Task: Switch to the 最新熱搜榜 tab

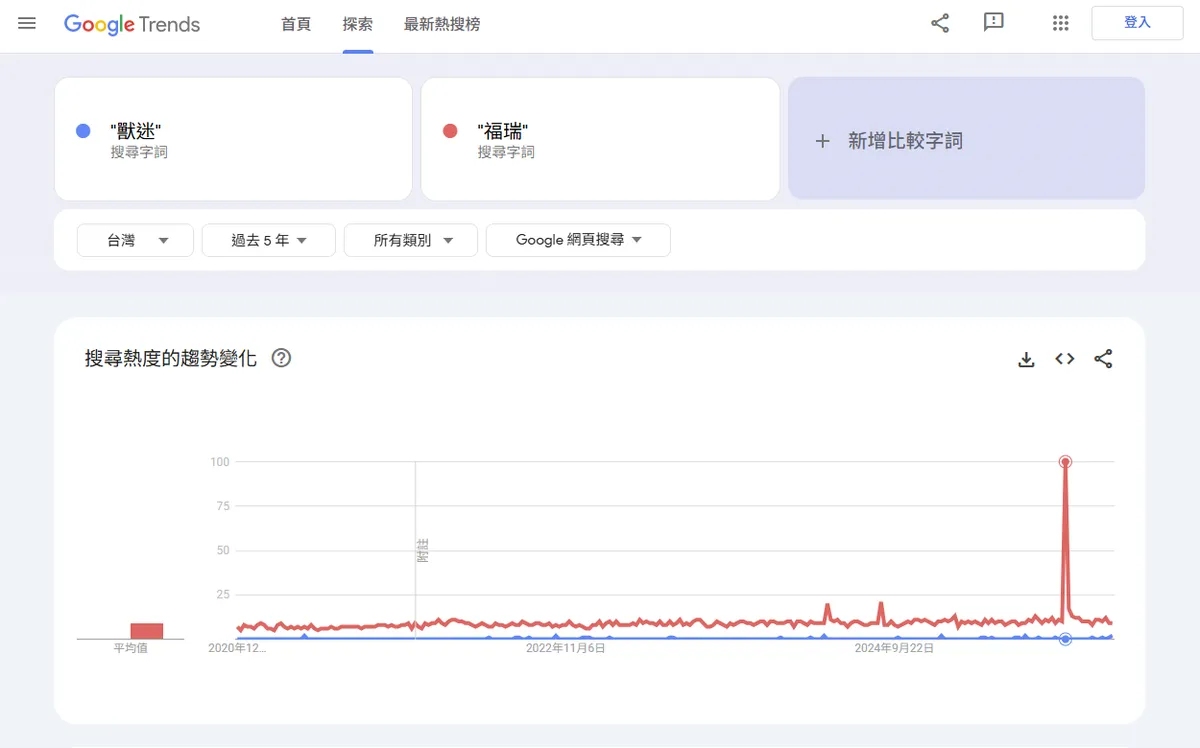Action: [x=442, y=24]
